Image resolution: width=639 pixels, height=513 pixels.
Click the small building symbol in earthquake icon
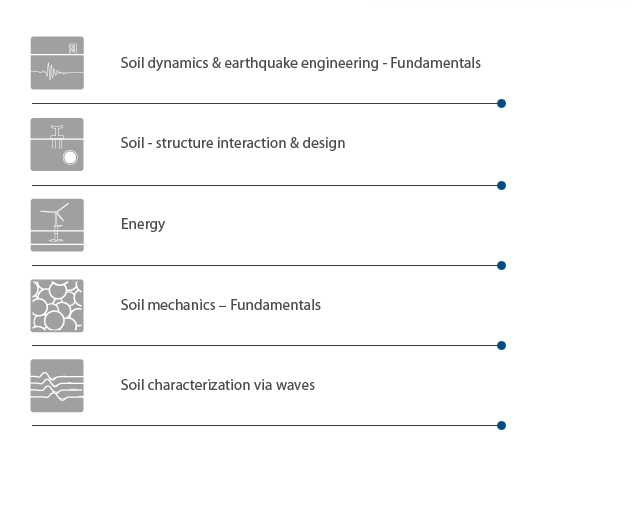tap(73, 48)
